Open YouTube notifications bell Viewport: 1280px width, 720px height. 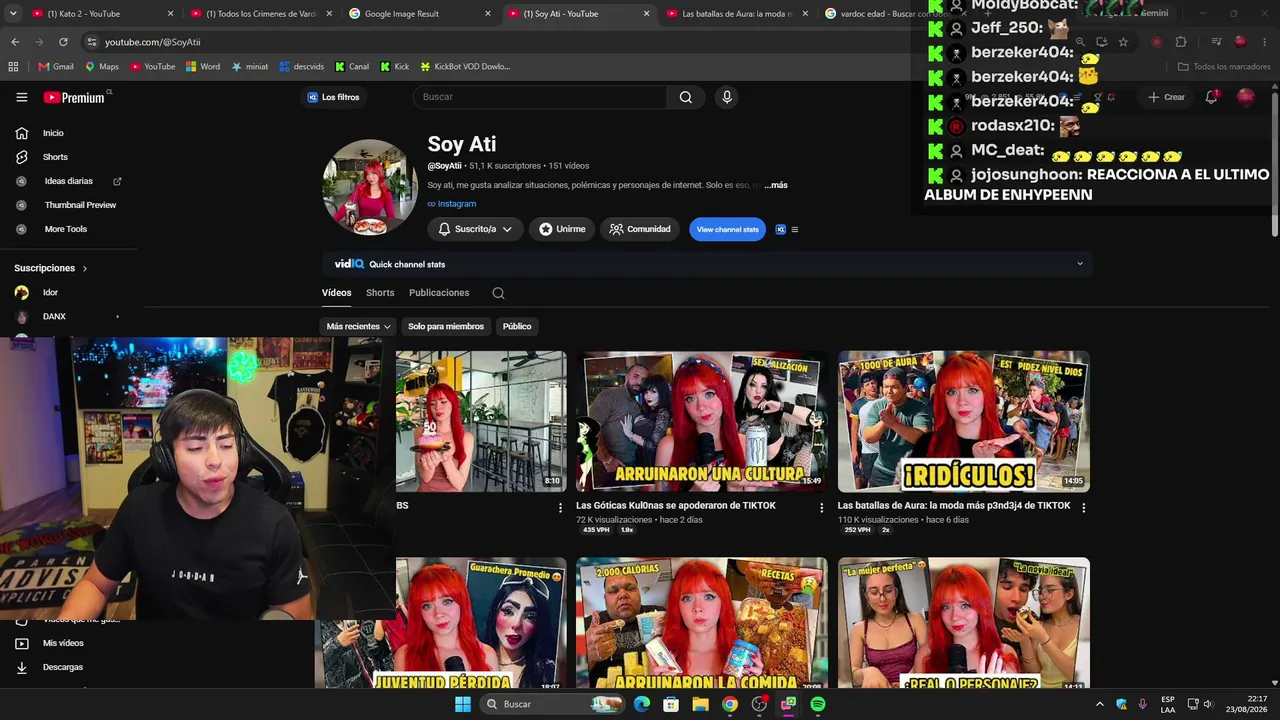[1211, 97]
